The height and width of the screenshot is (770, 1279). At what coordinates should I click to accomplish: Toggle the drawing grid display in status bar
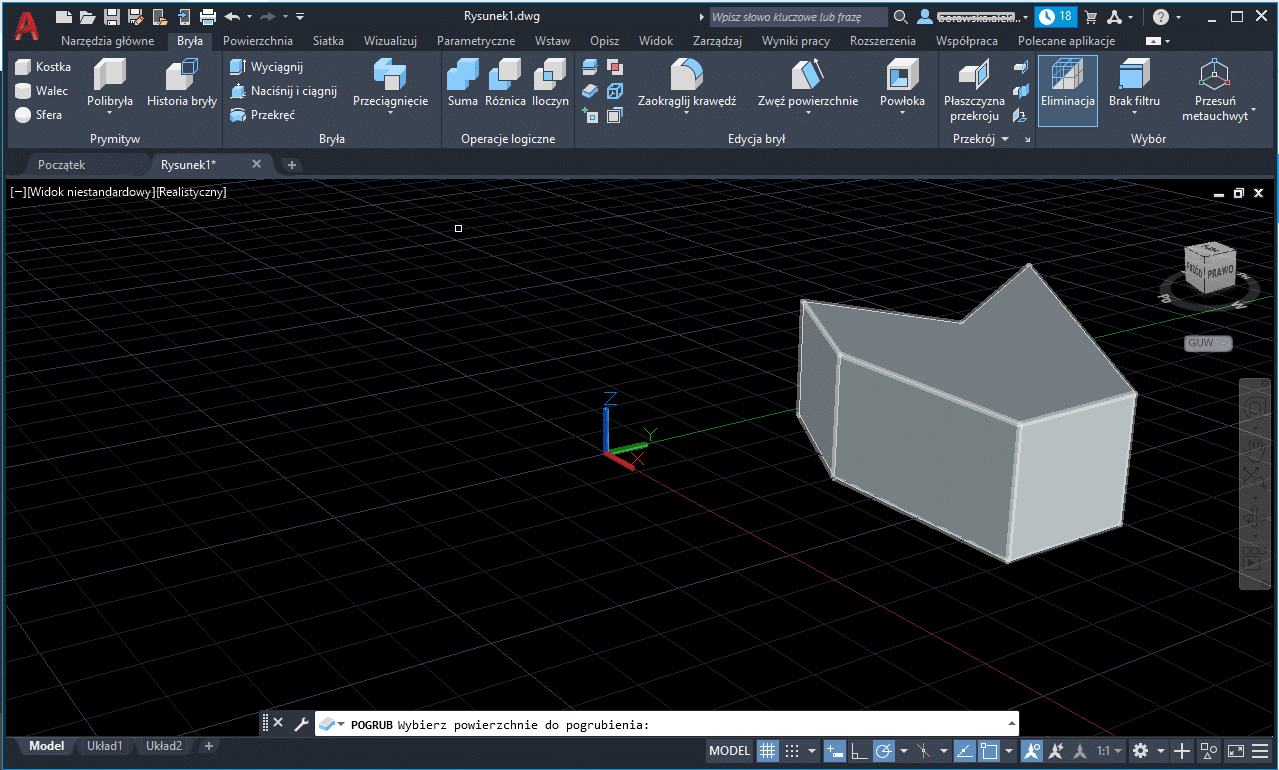coord(767,750)
